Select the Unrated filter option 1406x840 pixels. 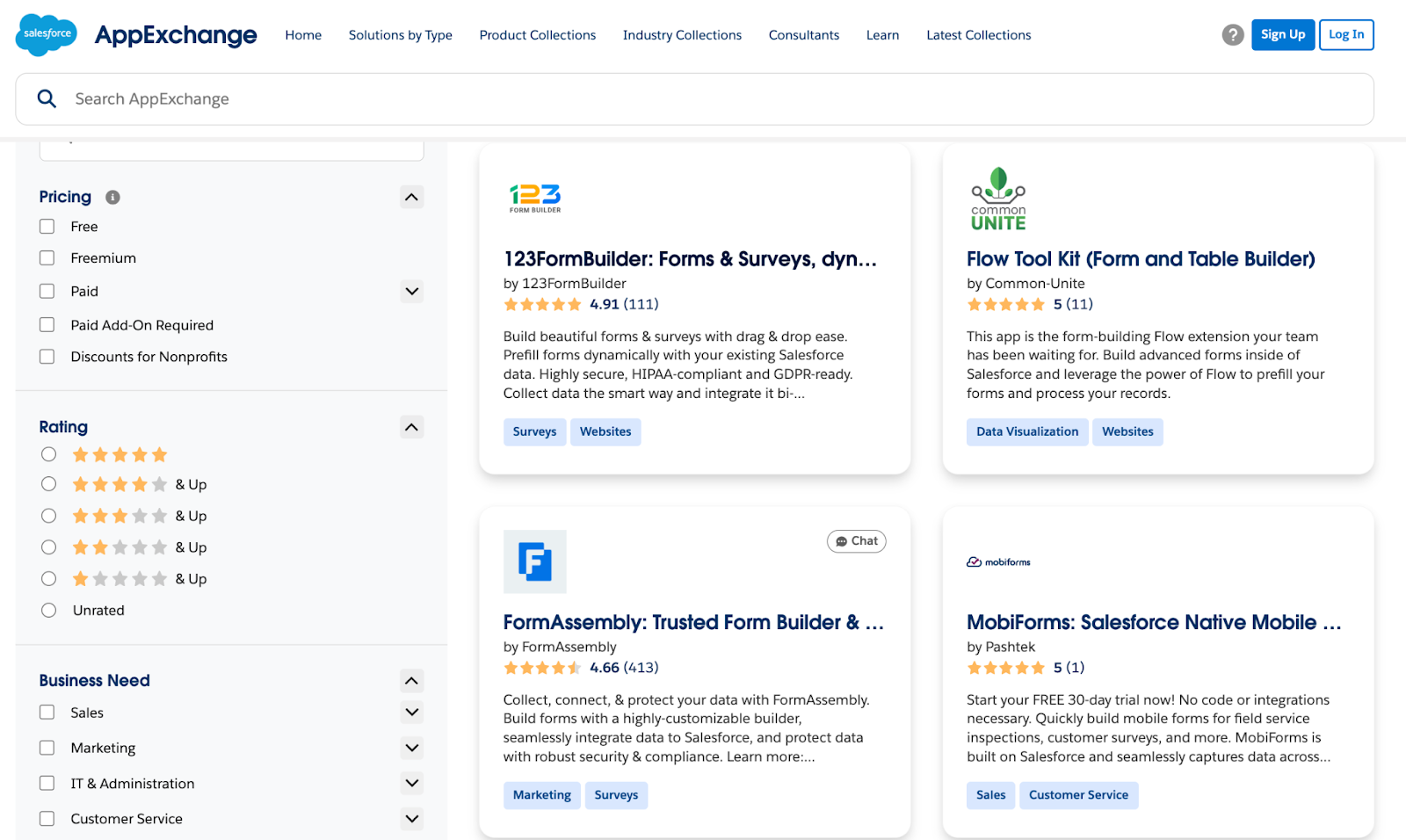click(x=49, y=611)
